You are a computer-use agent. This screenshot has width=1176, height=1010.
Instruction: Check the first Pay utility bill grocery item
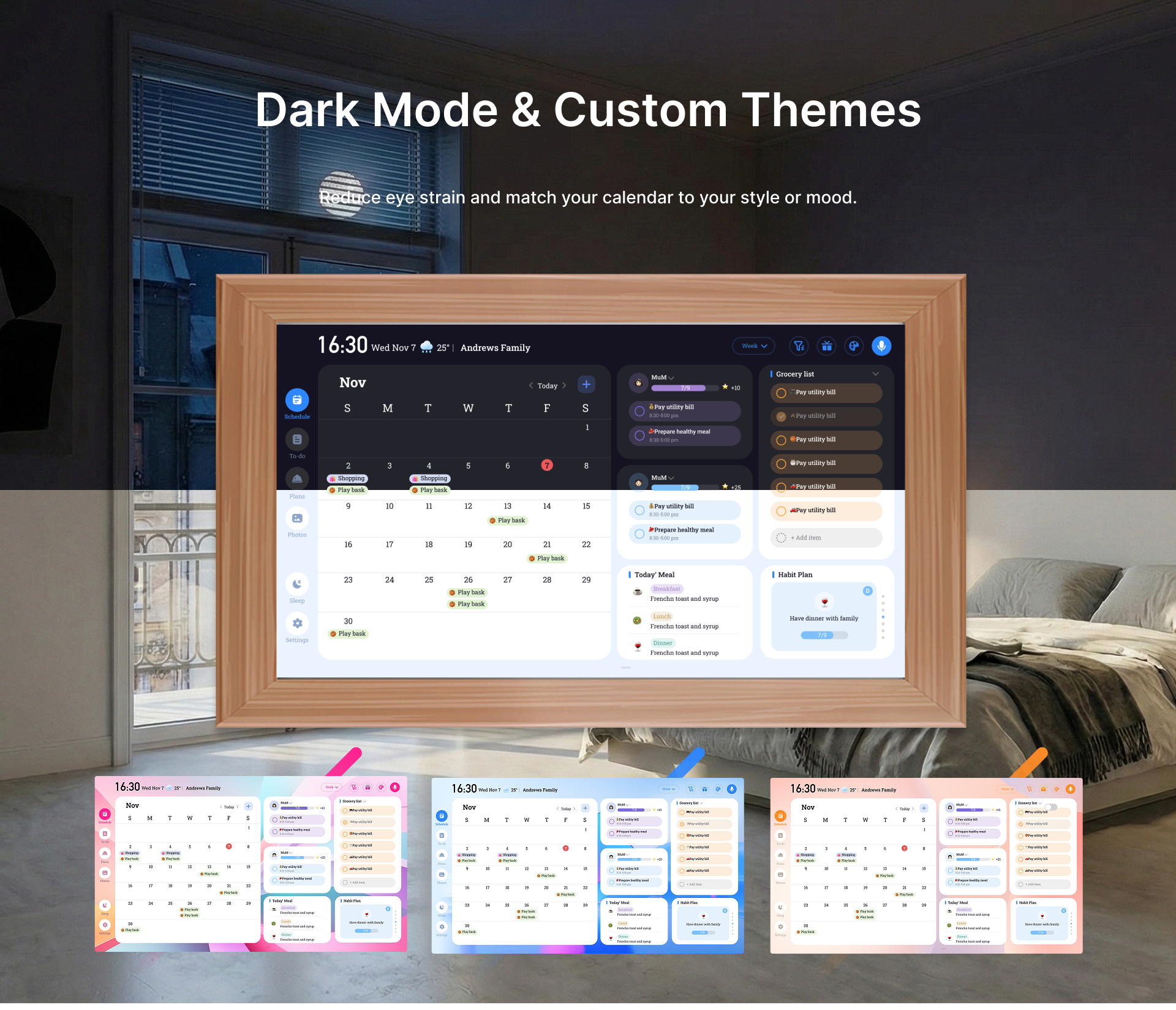[x=782, y=393]
